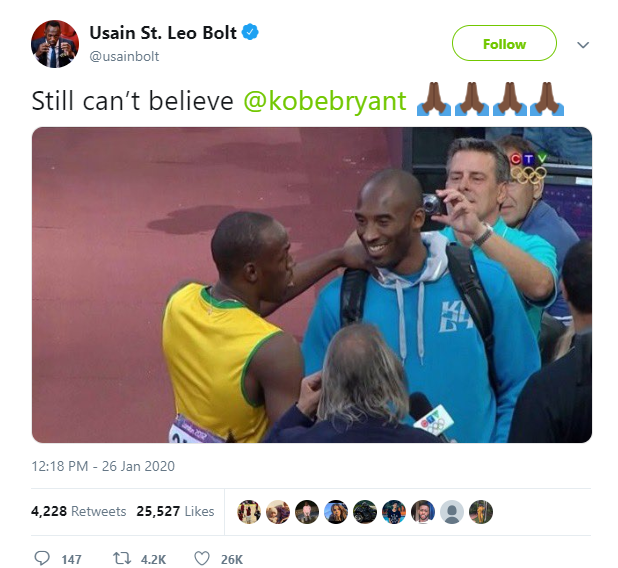Follow Usain St. Leo Bolt
This screenshot has width=618, height=568.
504,43
